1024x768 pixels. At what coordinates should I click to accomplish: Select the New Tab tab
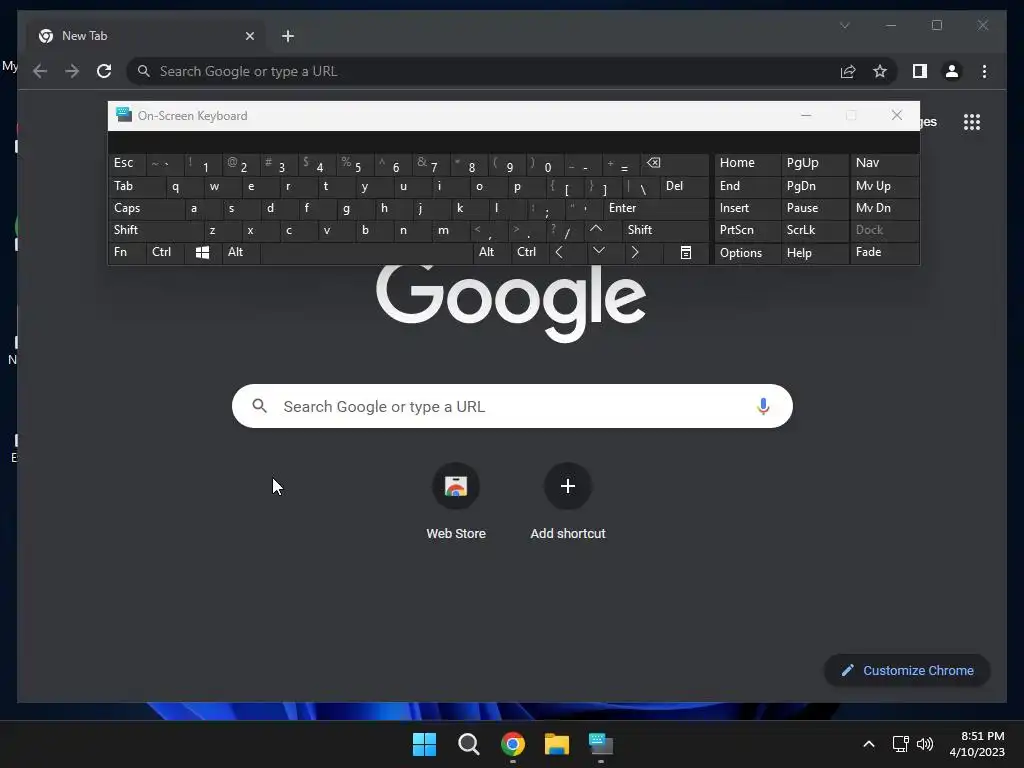(x=146, y=36)
